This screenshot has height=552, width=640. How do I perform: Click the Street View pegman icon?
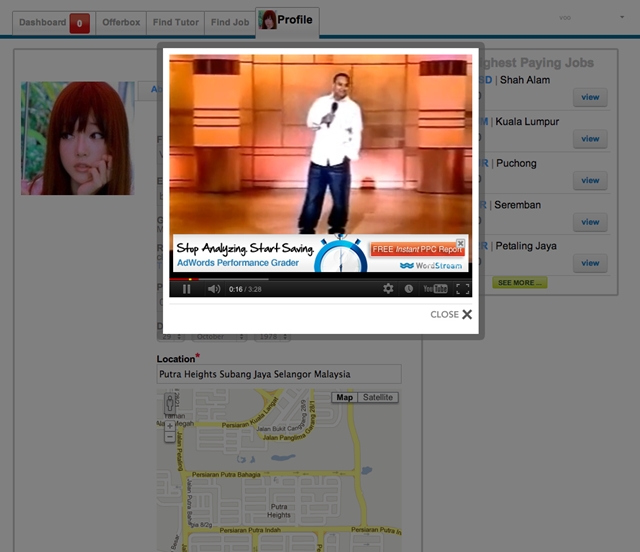pos(170,403)
